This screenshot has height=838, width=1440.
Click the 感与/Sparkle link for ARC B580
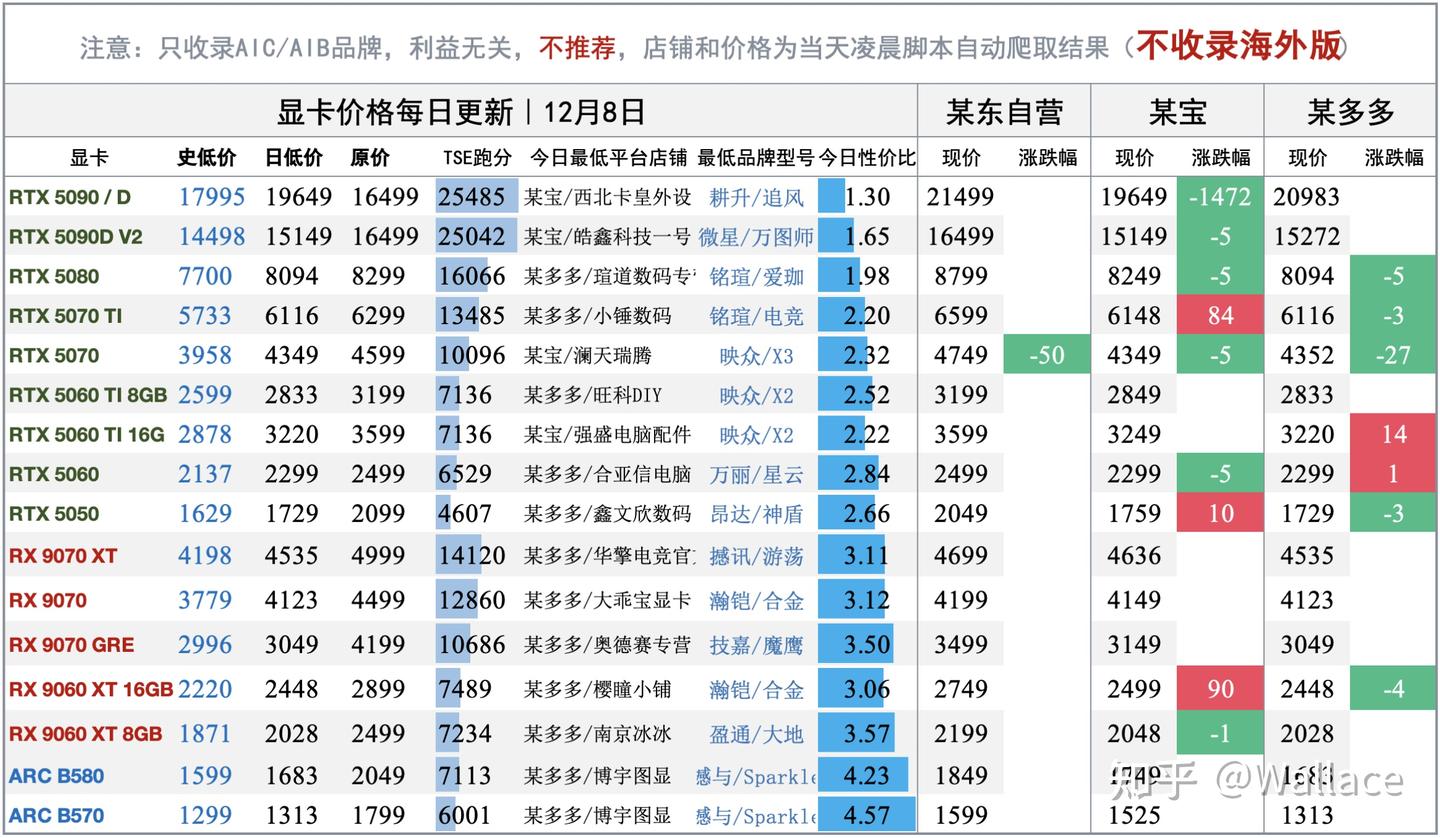coord(756,774)
